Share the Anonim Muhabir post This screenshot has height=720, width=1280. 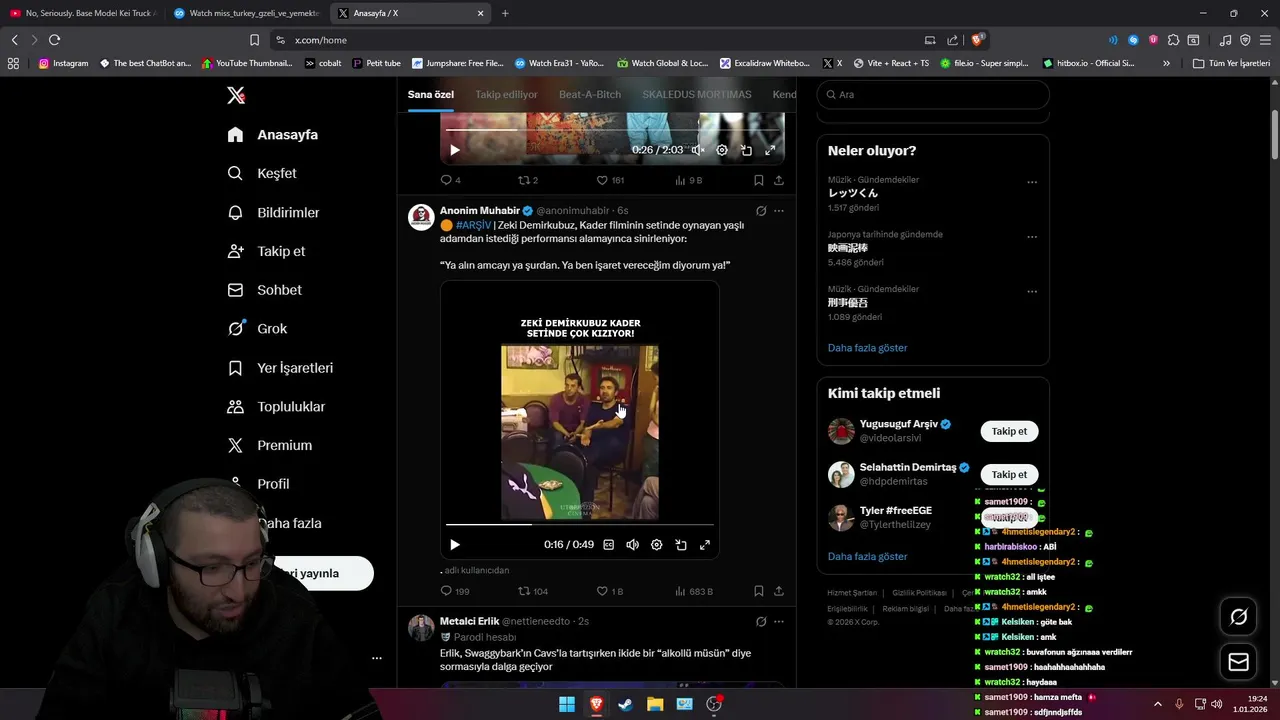pos(779,591)
